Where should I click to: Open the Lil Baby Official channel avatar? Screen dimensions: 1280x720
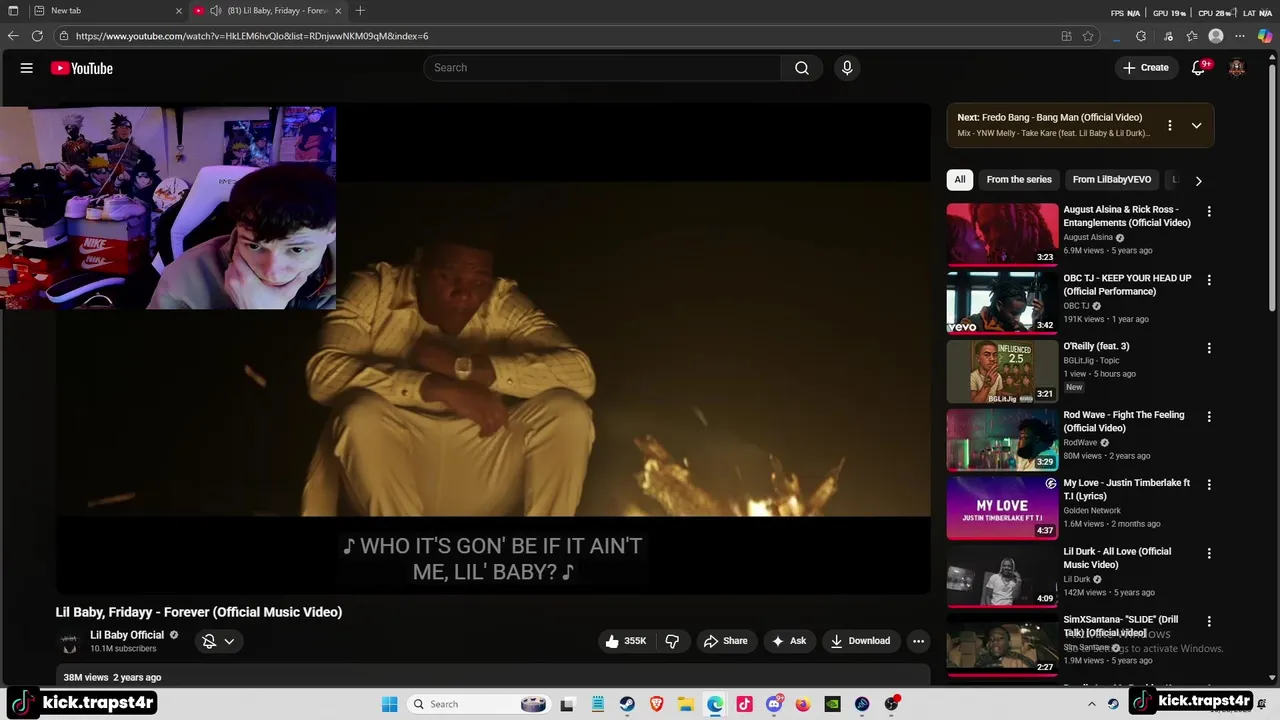(x=69, y=642)
